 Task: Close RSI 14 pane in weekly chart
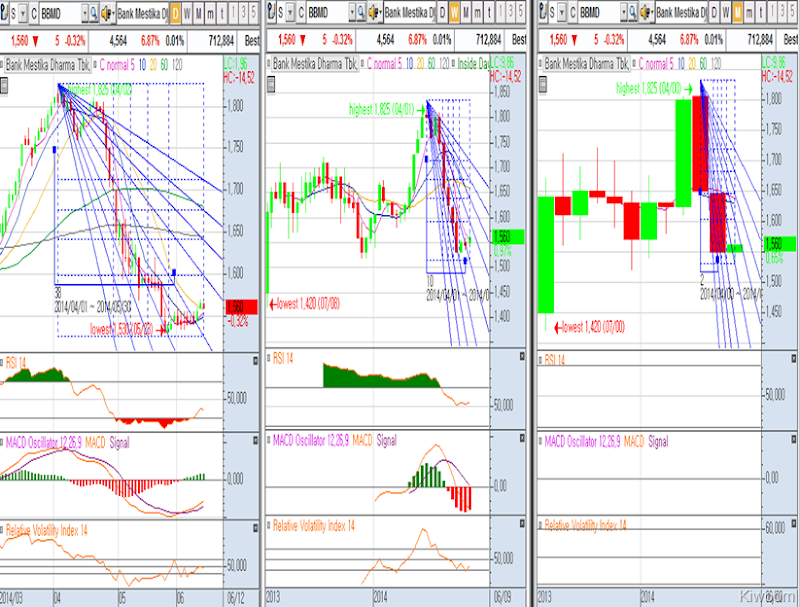pos(522,357)
